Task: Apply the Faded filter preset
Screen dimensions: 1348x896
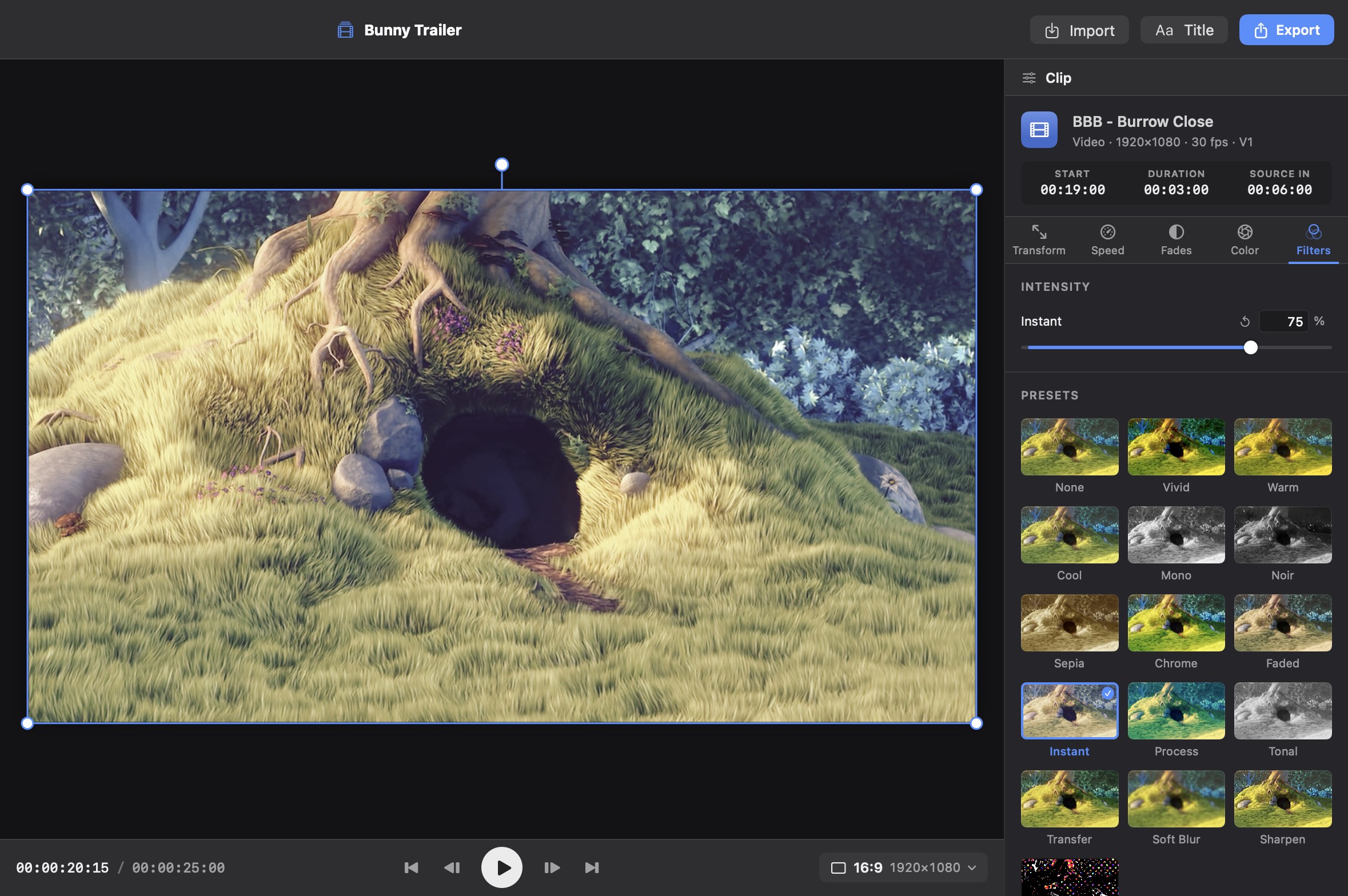Action: (1283, 623)
